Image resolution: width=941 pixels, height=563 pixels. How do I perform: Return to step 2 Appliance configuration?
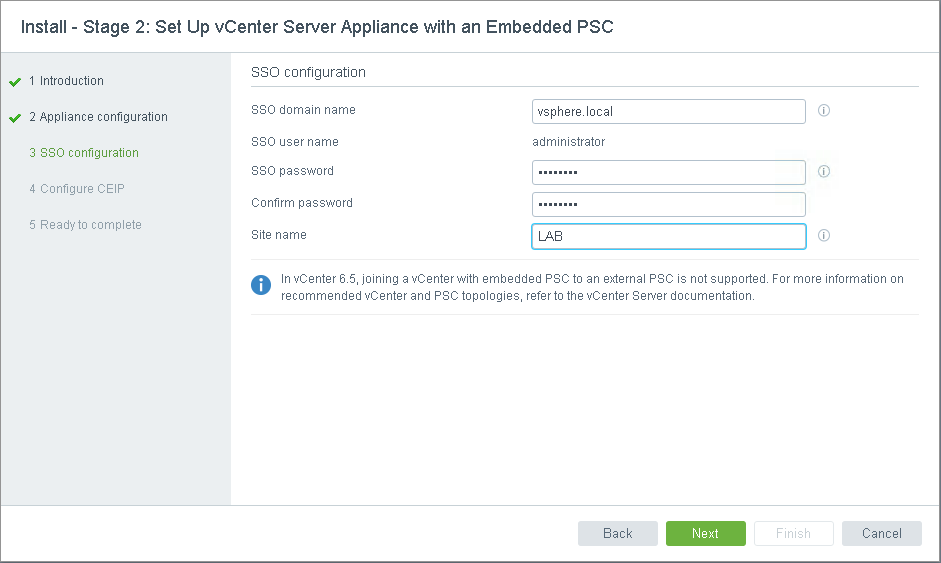coord(98,117)
